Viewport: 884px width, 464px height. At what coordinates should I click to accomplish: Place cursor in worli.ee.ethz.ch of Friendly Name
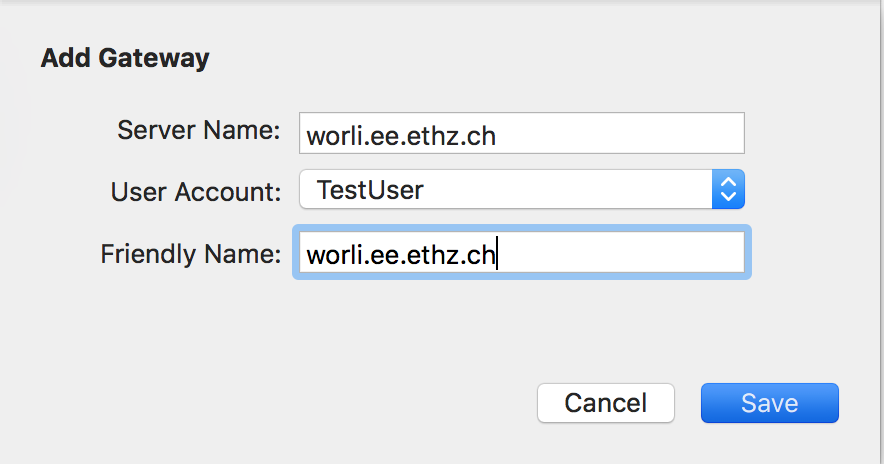coord(401,254)
